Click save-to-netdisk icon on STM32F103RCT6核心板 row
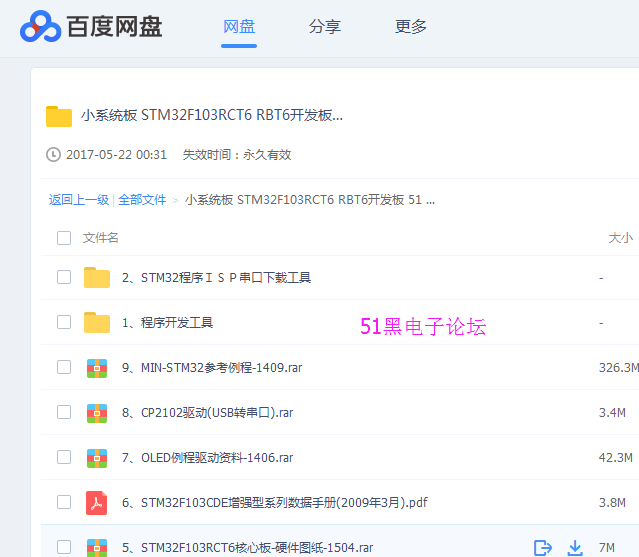The width and height of the screenshot is (639, 557). (543, 547)
